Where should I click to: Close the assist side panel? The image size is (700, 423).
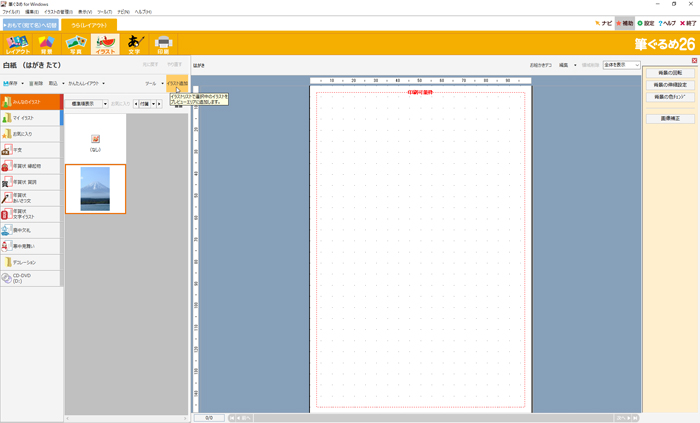(x=693, y=61)
